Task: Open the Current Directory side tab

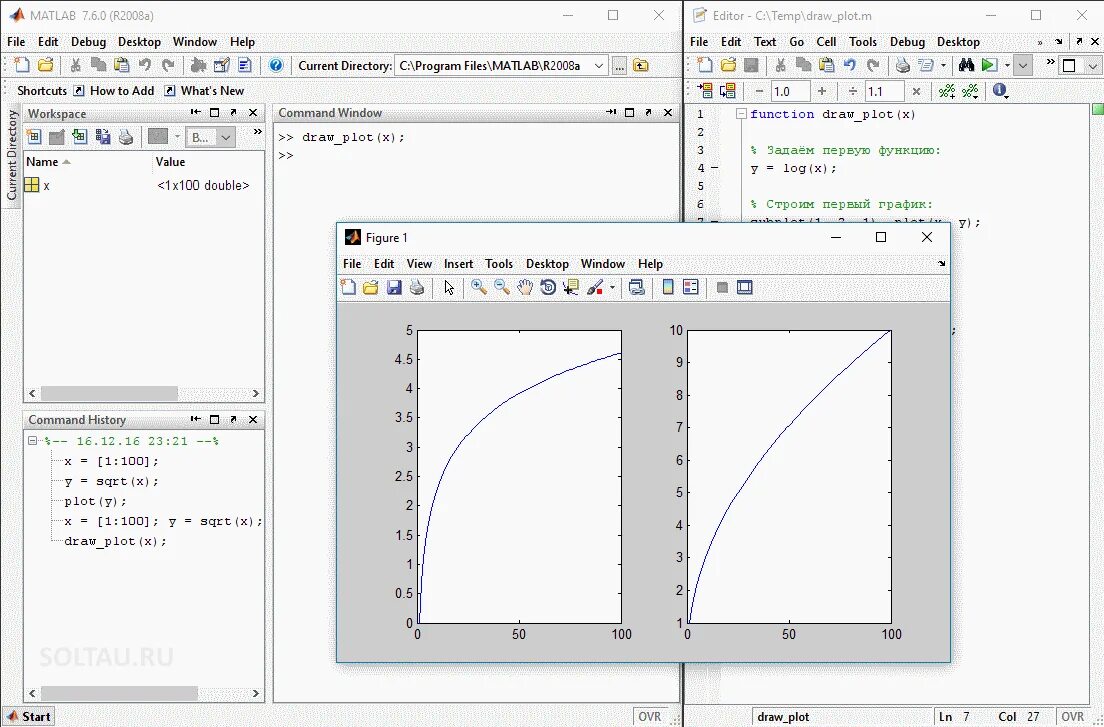Action: click(x=11, y=155)
